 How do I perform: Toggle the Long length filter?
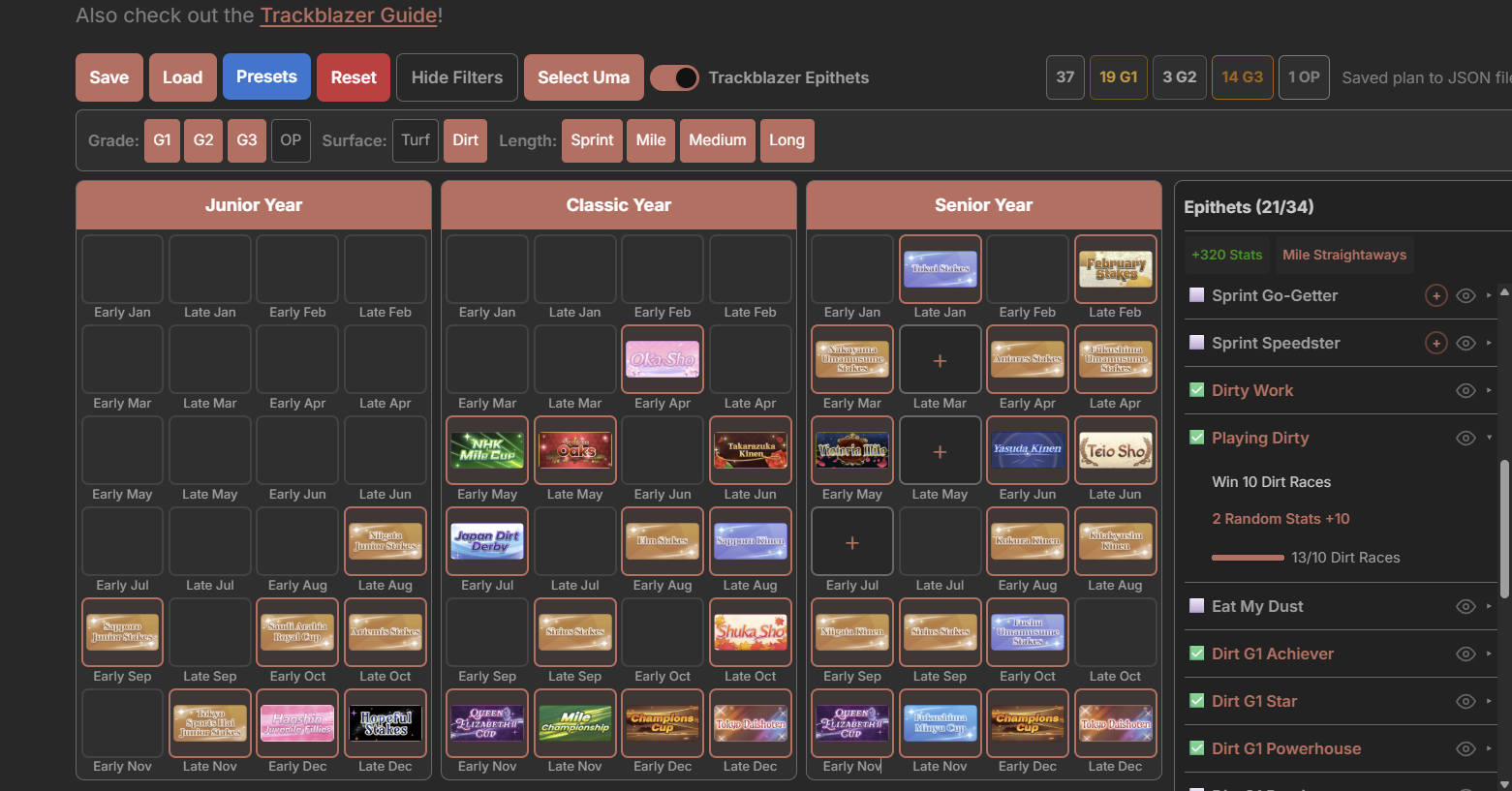[x=787, y=140]
